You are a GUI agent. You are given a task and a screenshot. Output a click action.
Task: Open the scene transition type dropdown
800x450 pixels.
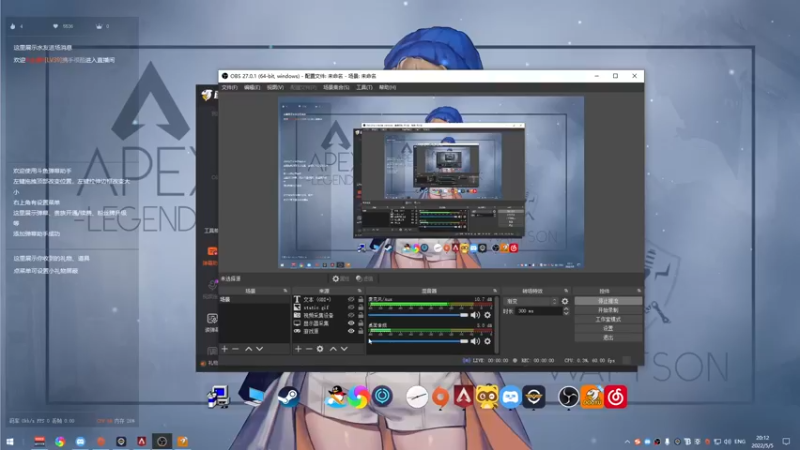(531, 301)
